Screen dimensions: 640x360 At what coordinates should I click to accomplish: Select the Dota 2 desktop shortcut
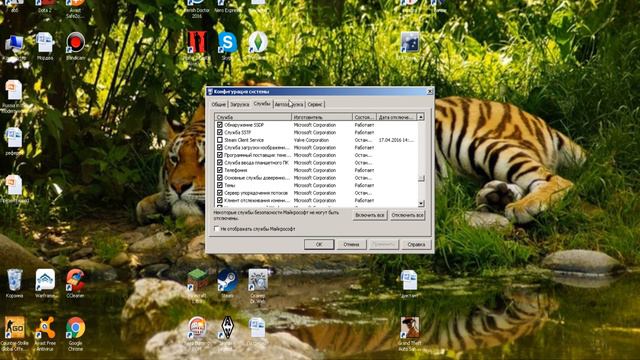[45, 6]
